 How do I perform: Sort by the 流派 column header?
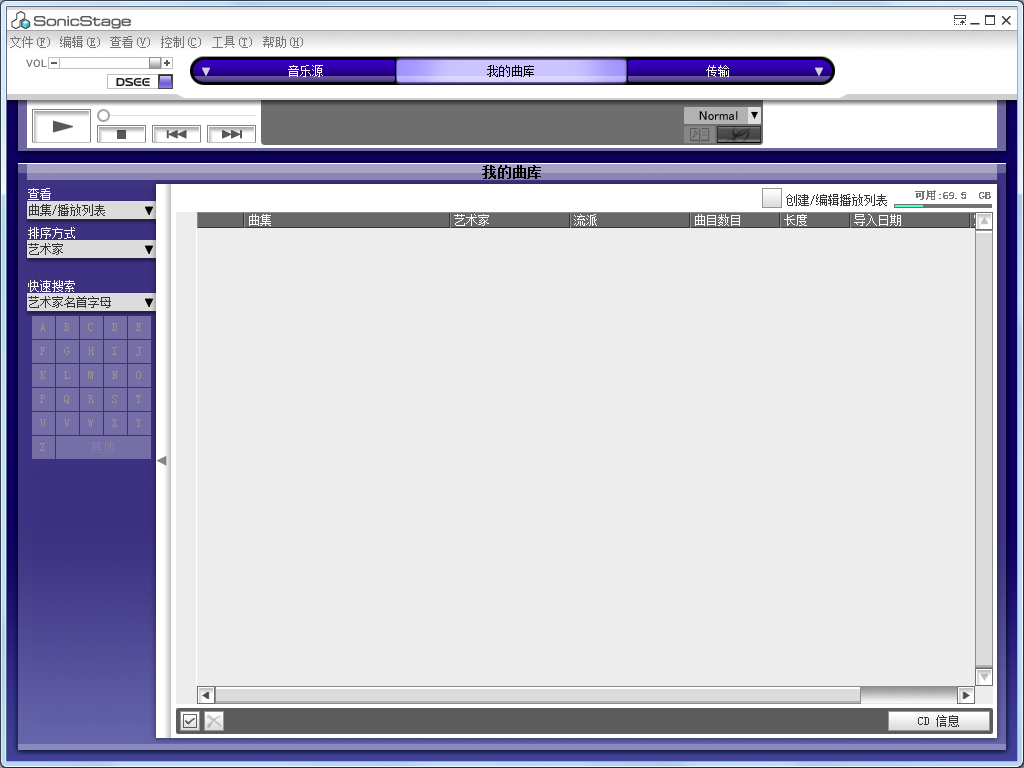(630, 220)
